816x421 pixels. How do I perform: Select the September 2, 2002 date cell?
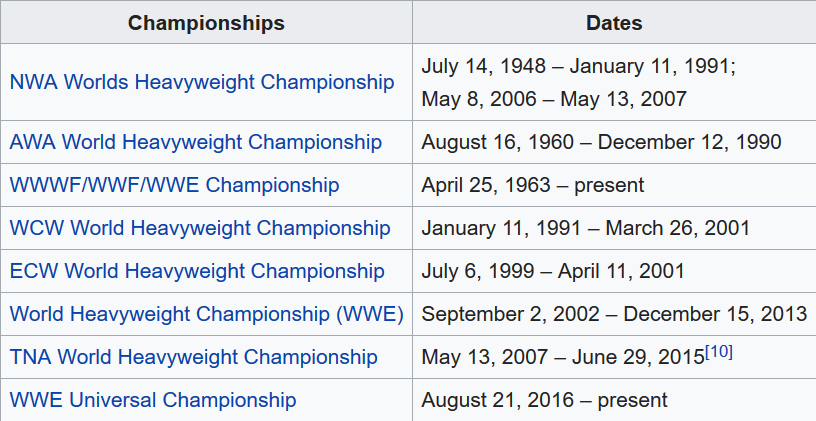pos(613,314)
